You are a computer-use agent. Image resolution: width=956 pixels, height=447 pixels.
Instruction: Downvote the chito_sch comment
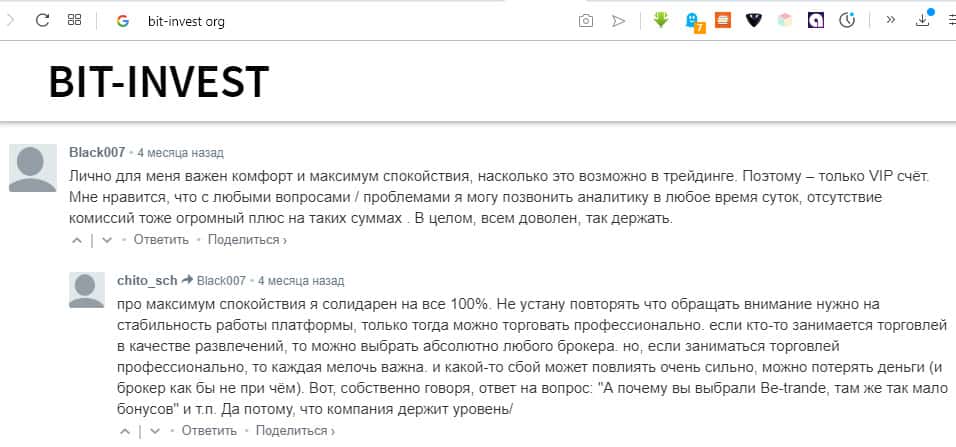(x=155, y=431)
